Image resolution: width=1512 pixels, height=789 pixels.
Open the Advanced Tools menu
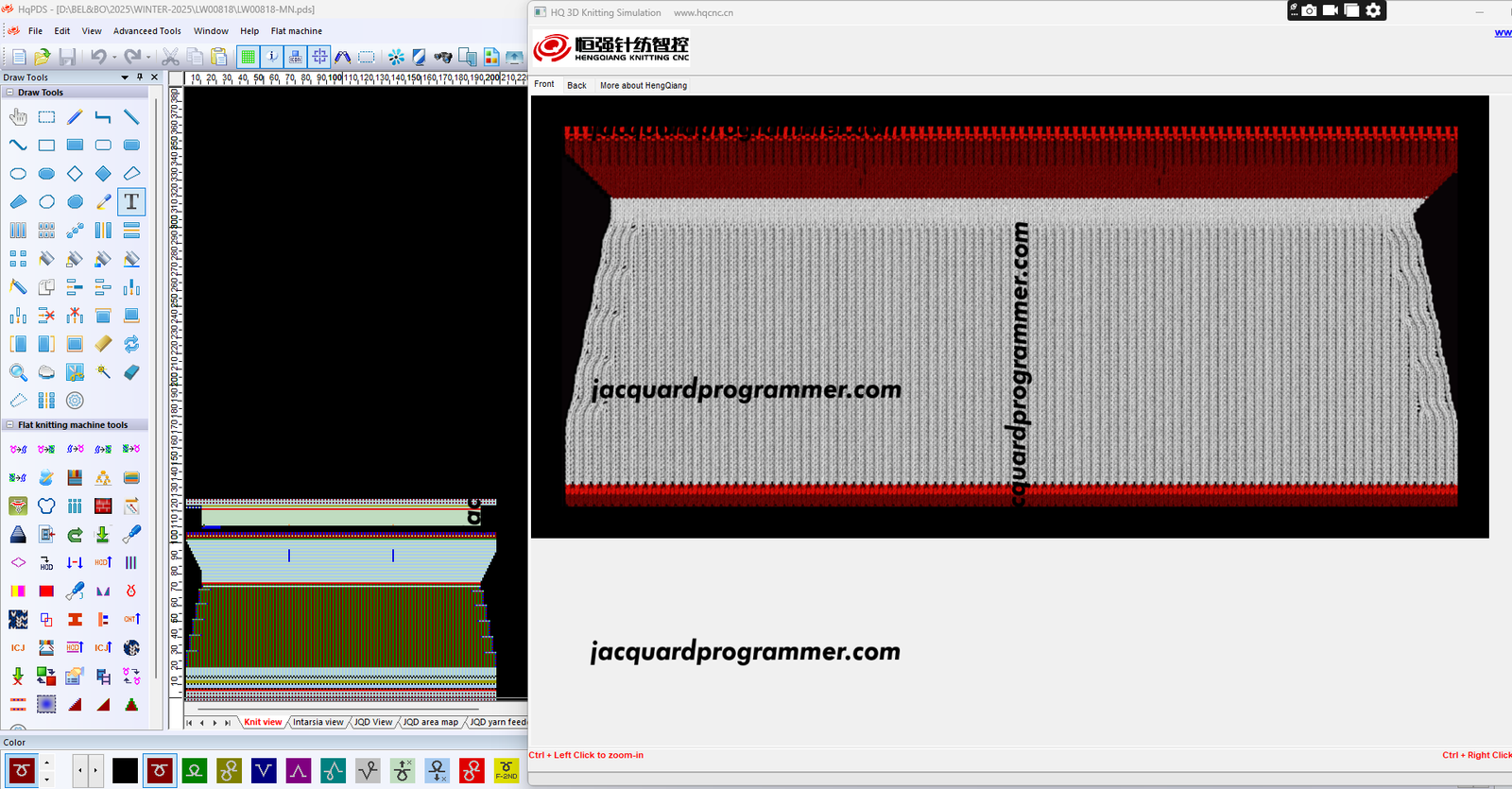[146, 31]
